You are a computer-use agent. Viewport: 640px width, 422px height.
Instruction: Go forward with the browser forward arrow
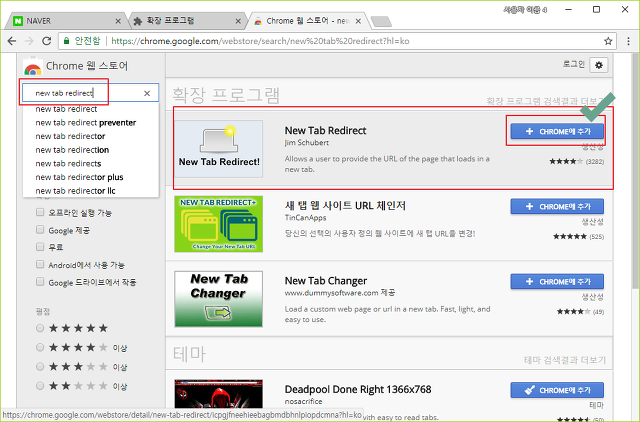(x=29, y=41)
